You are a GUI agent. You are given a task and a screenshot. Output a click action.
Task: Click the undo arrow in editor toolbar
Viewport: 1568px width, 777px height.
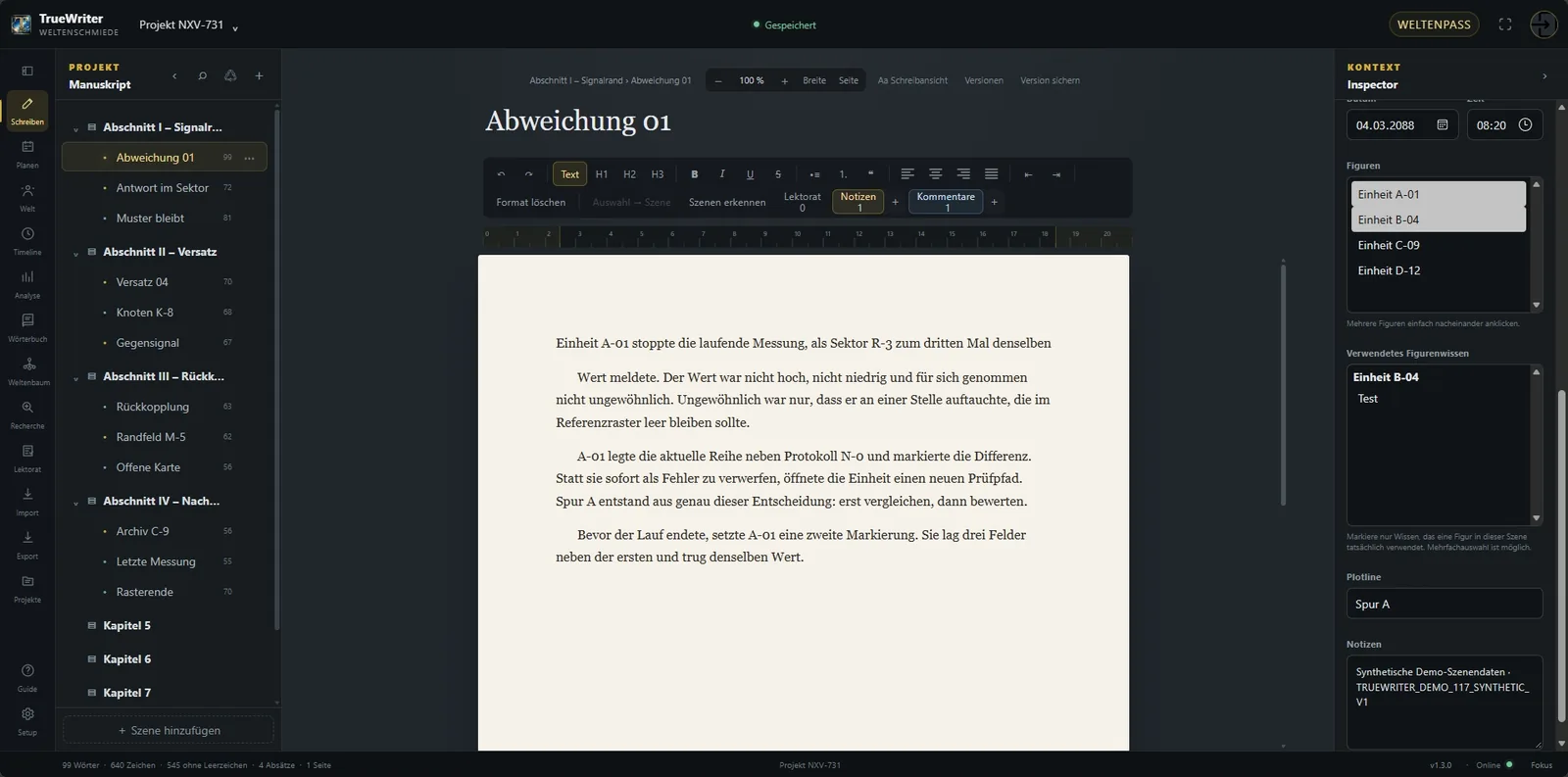coord(501,174)
